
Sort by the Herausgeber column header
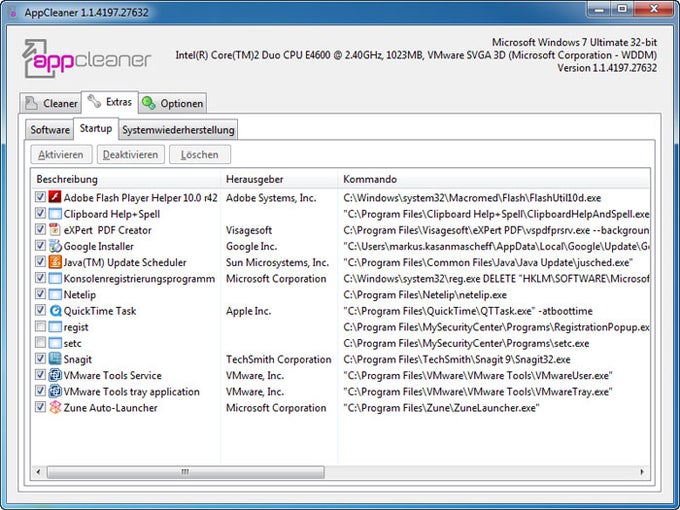point(279,179)
